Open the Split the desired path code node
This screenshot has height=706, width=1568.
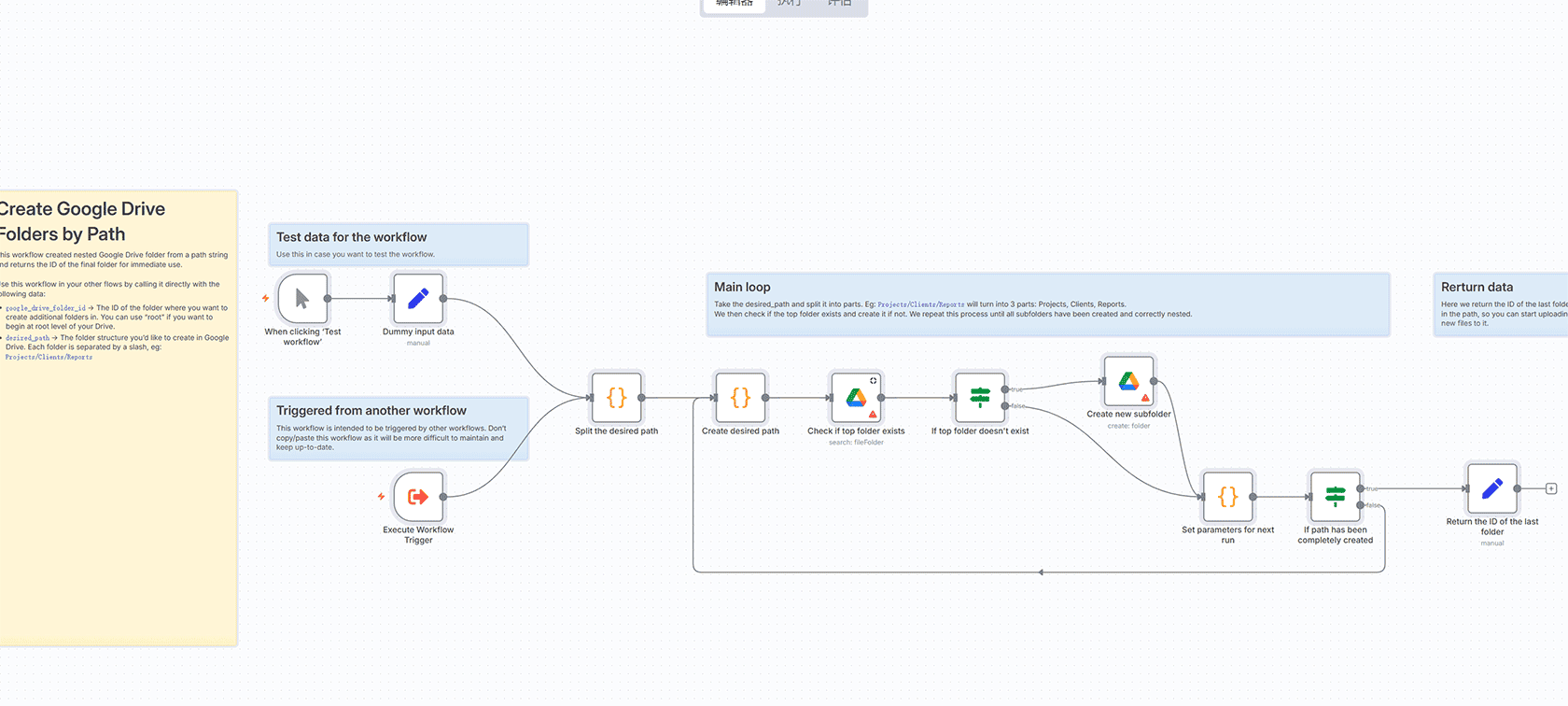click(x=616, y=398)
